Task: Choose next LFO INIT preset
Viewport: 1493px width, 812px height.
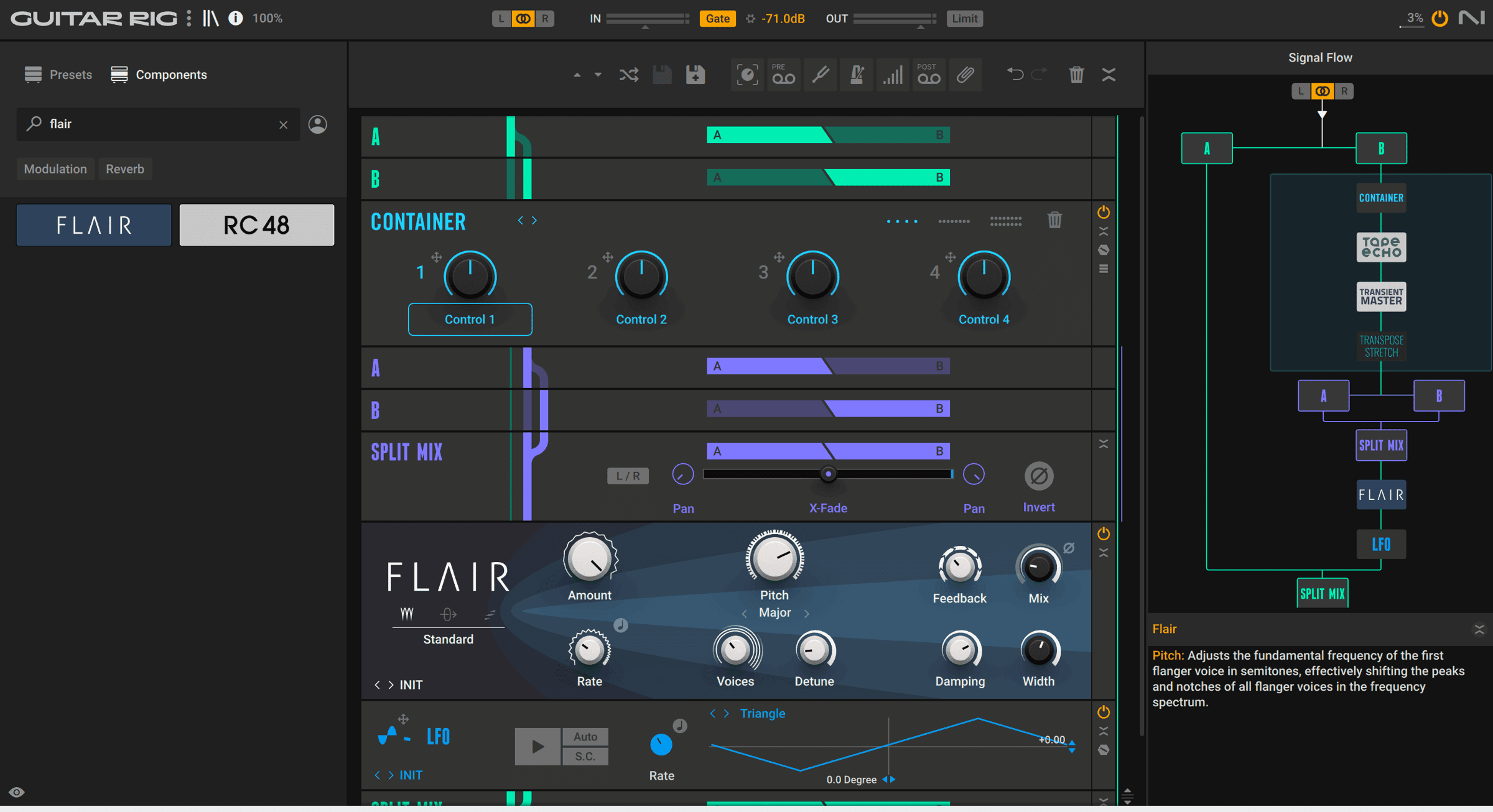Action: click(x=391, y=775)
